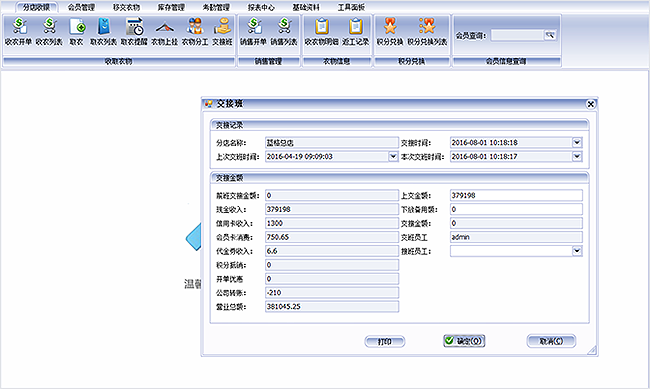Expand the 上次交班时间 dropdown arrow
The width and height of the screenshot is (650, 389).
coord(393,156)
